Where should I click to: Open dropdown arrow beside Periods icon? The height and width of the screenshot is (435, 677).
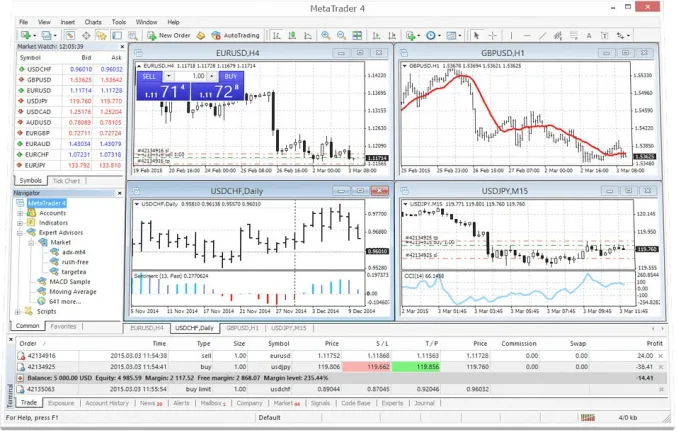[440, 36]
